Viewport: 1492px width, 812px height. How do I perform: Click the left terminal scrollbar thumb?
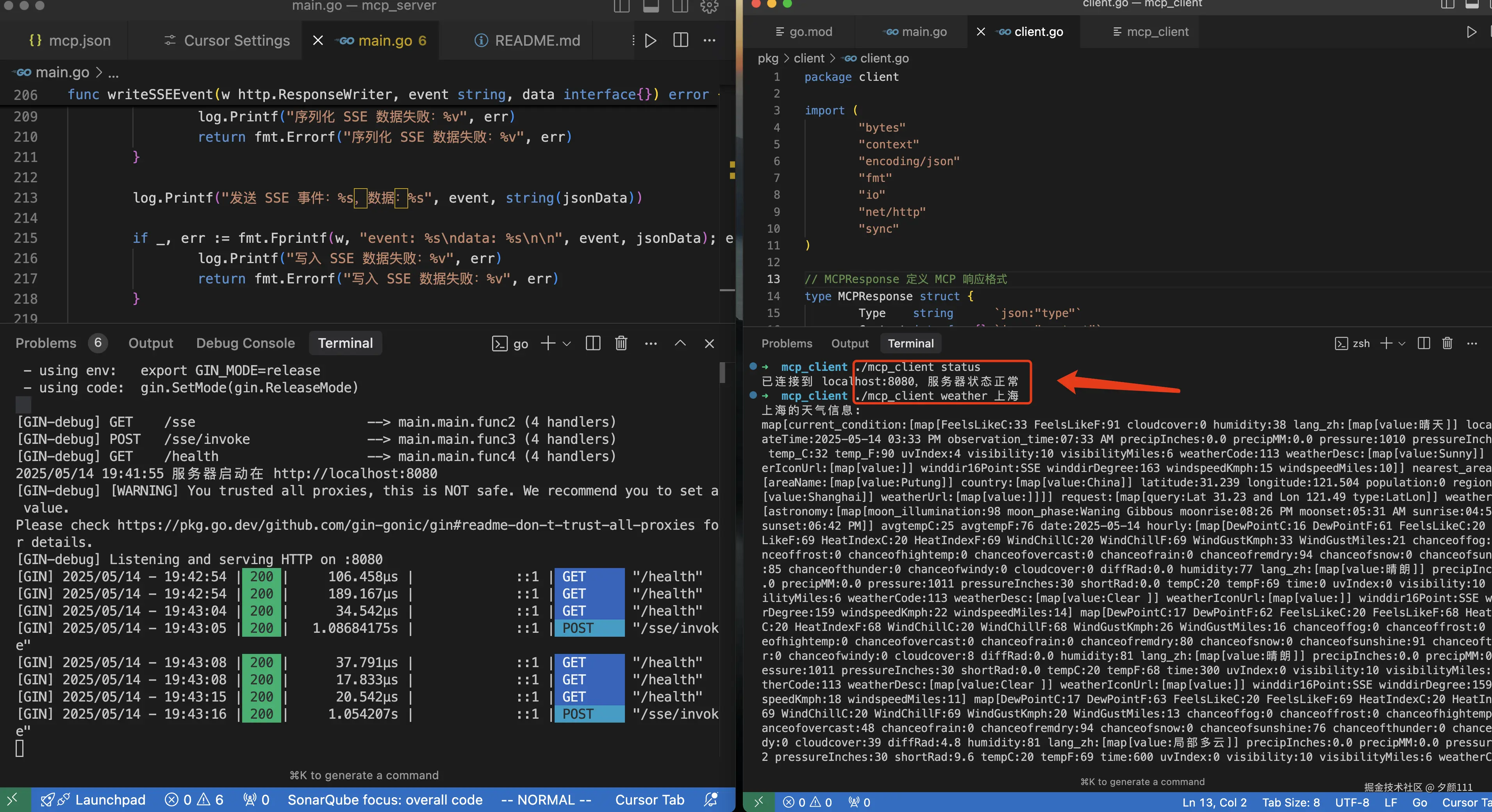[722, 373]
